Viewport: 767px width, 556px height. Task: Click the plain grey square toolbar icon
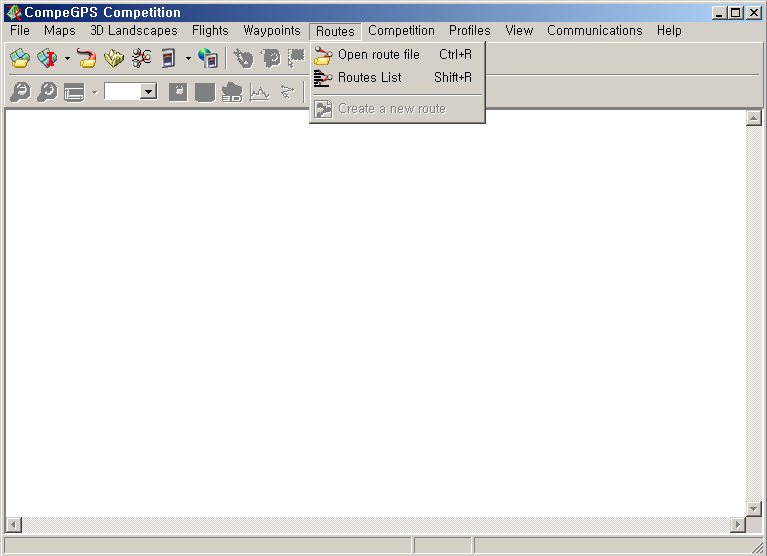click(205, 92)
